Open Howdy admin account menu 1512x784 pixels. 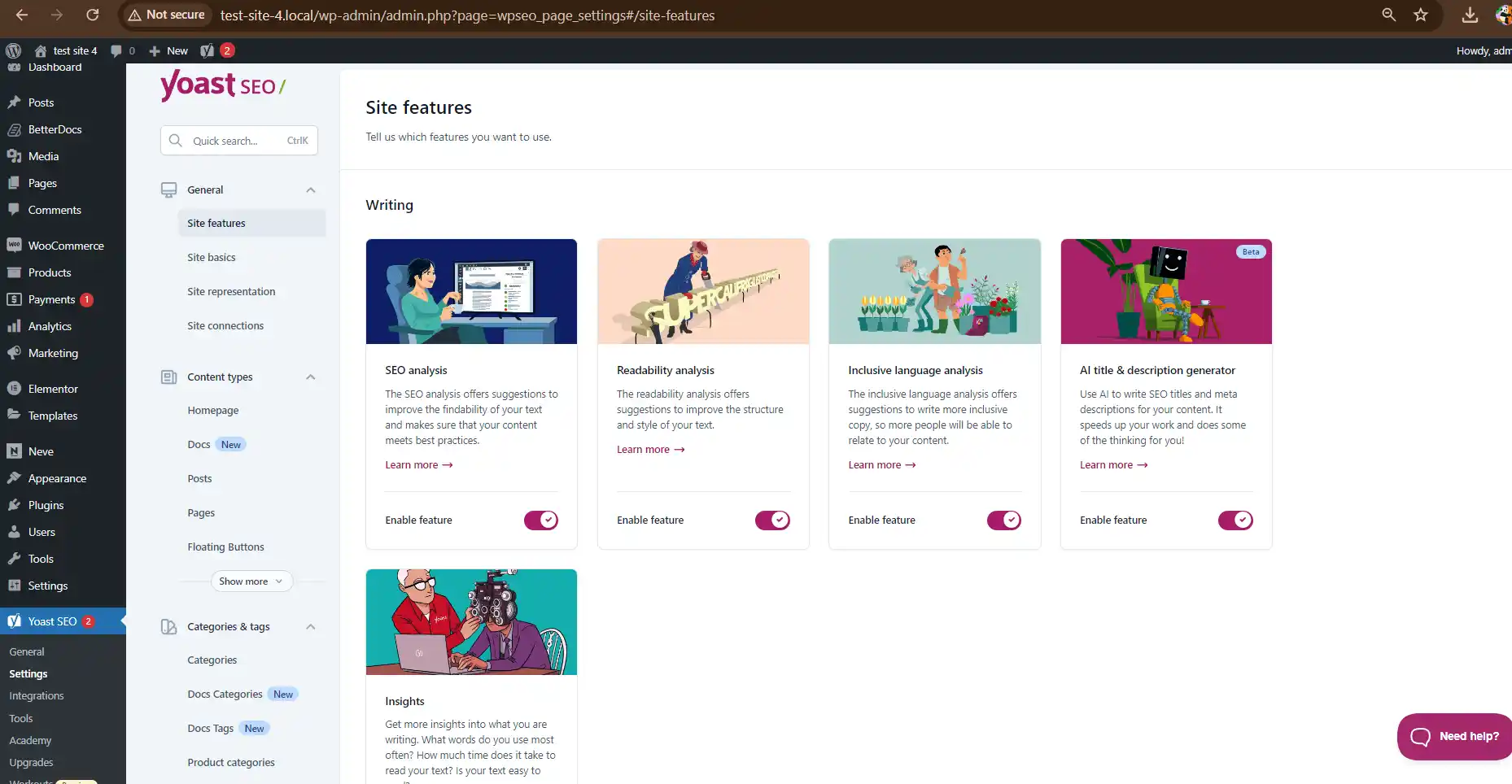coord(1484,50)
